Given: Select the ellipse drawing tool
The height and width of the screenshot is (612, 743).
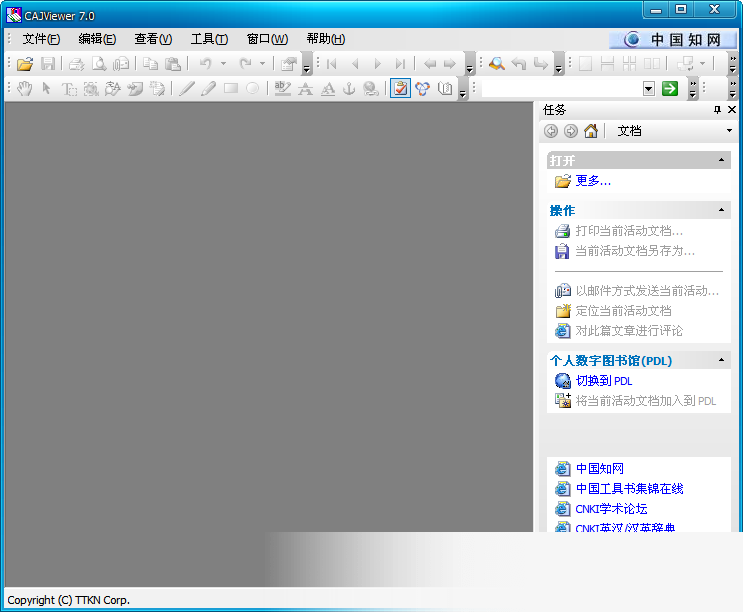Looking at the screenshot, I should (x=253, y=89).
